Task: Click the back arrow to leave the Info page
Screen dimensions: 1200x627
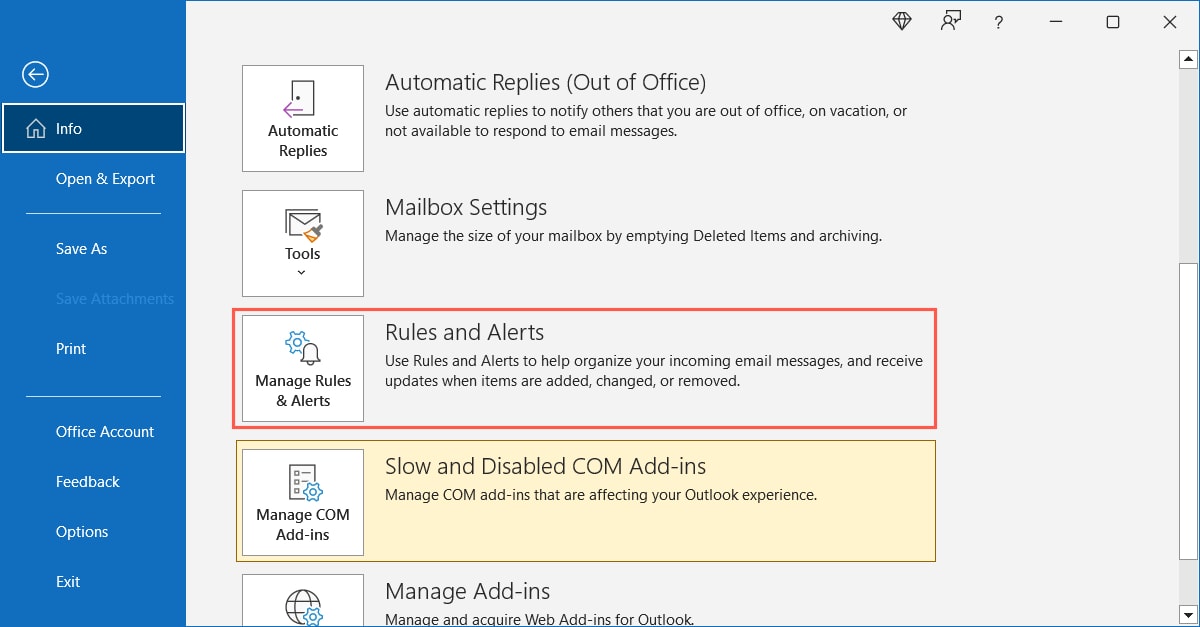Action: point(35,74)
